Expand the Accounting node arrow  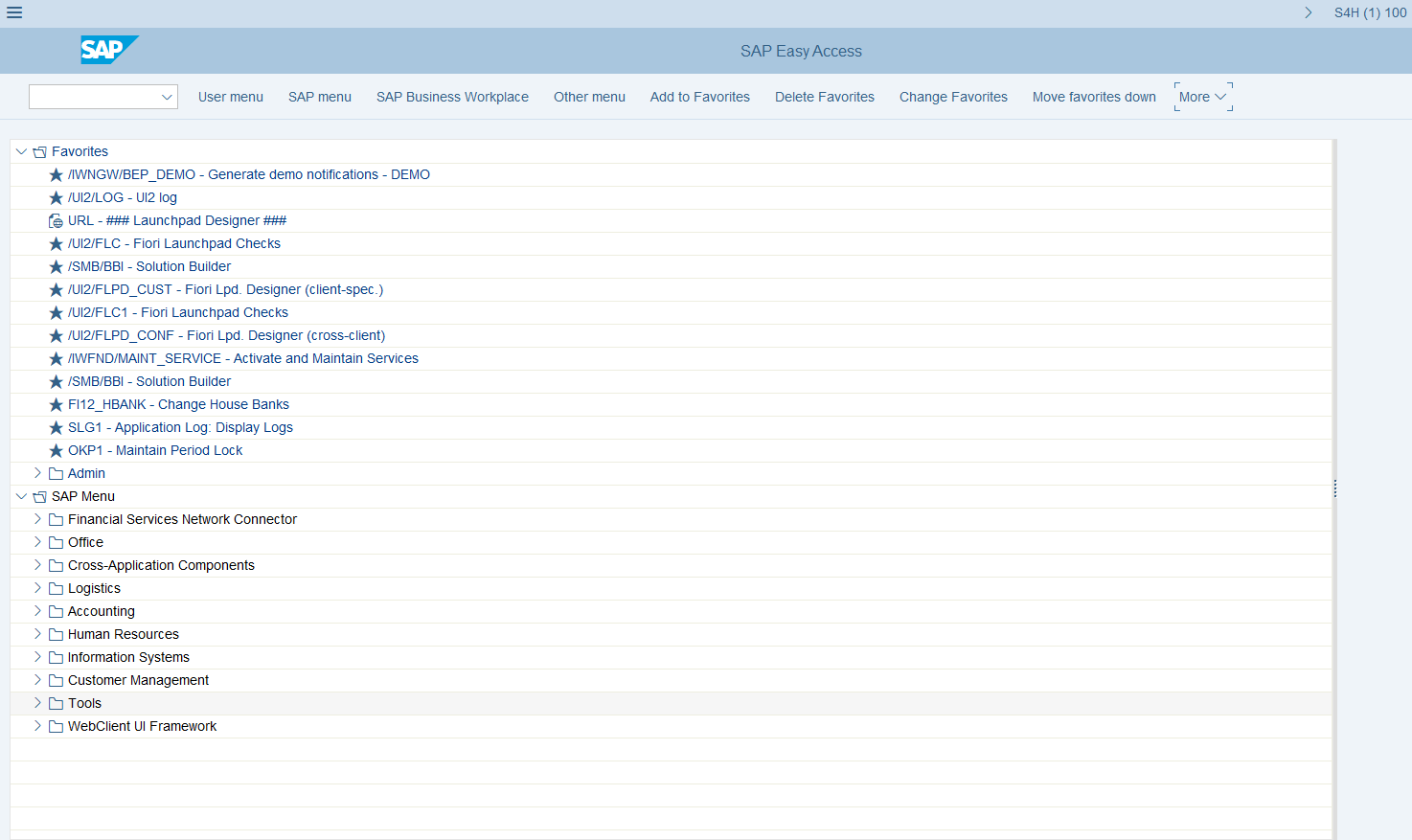tap(37, 611)
